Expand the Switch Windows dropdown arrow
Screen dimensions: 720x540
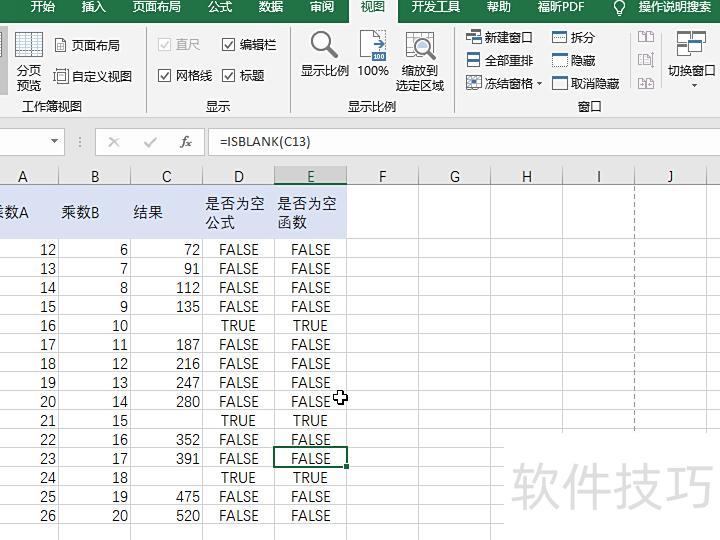694,85
